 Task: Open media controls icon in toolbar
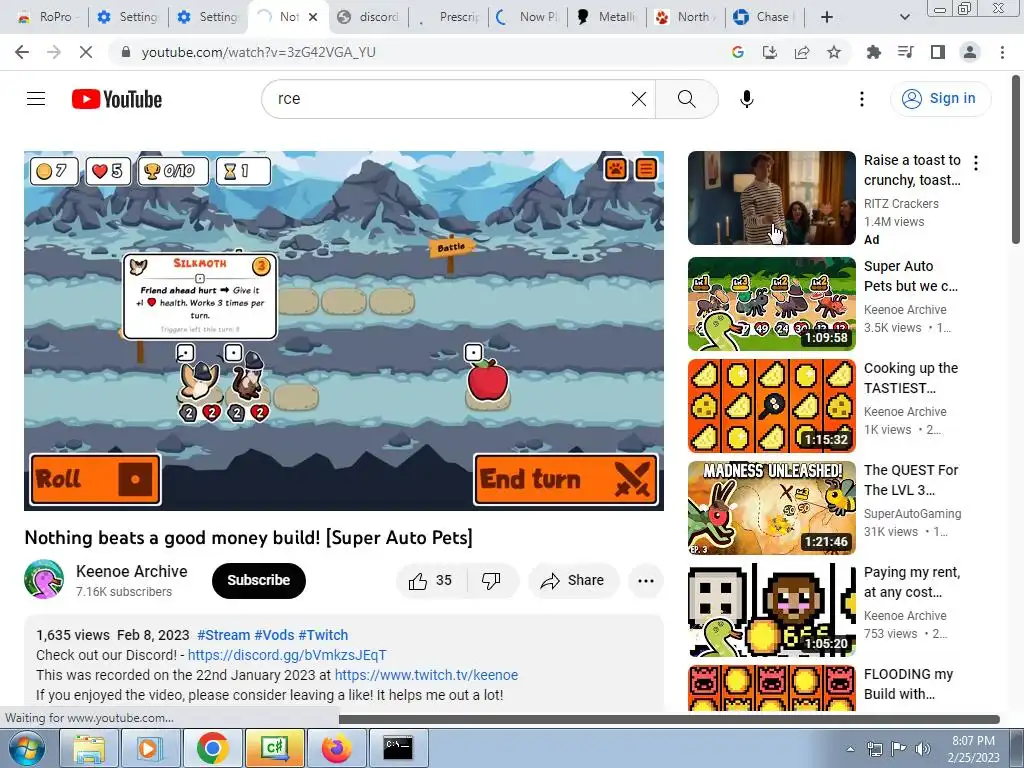coord(905,52)
